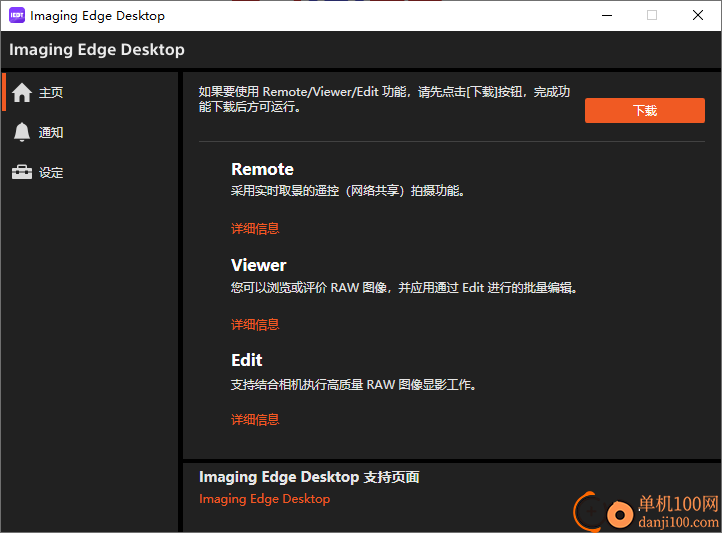Open 详细信息 link under Viewer
Screen dimensions: 722x533
click(x=255, y=324)
